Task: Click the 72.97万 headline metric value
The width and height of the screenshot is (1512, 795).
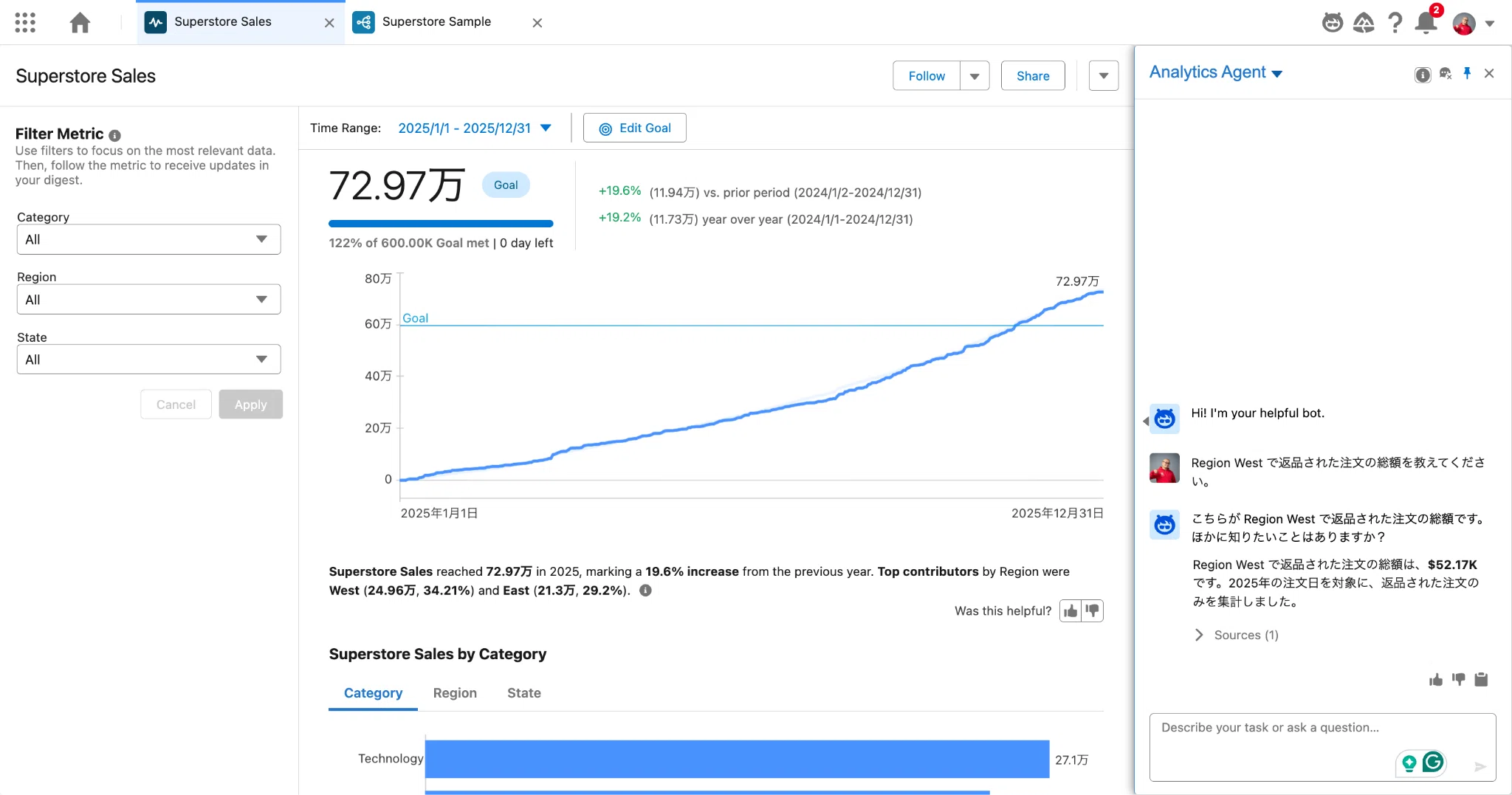Action: 397,185
